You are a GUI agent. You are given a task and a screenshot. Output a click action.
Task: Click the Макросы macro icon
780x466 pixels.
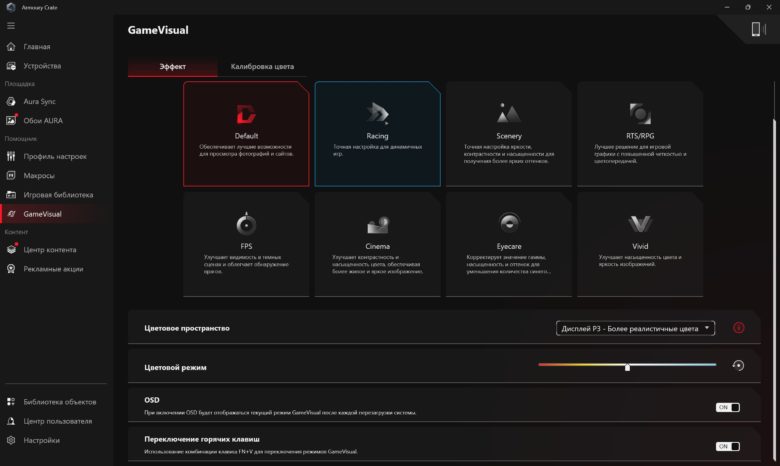coord(11,176)
